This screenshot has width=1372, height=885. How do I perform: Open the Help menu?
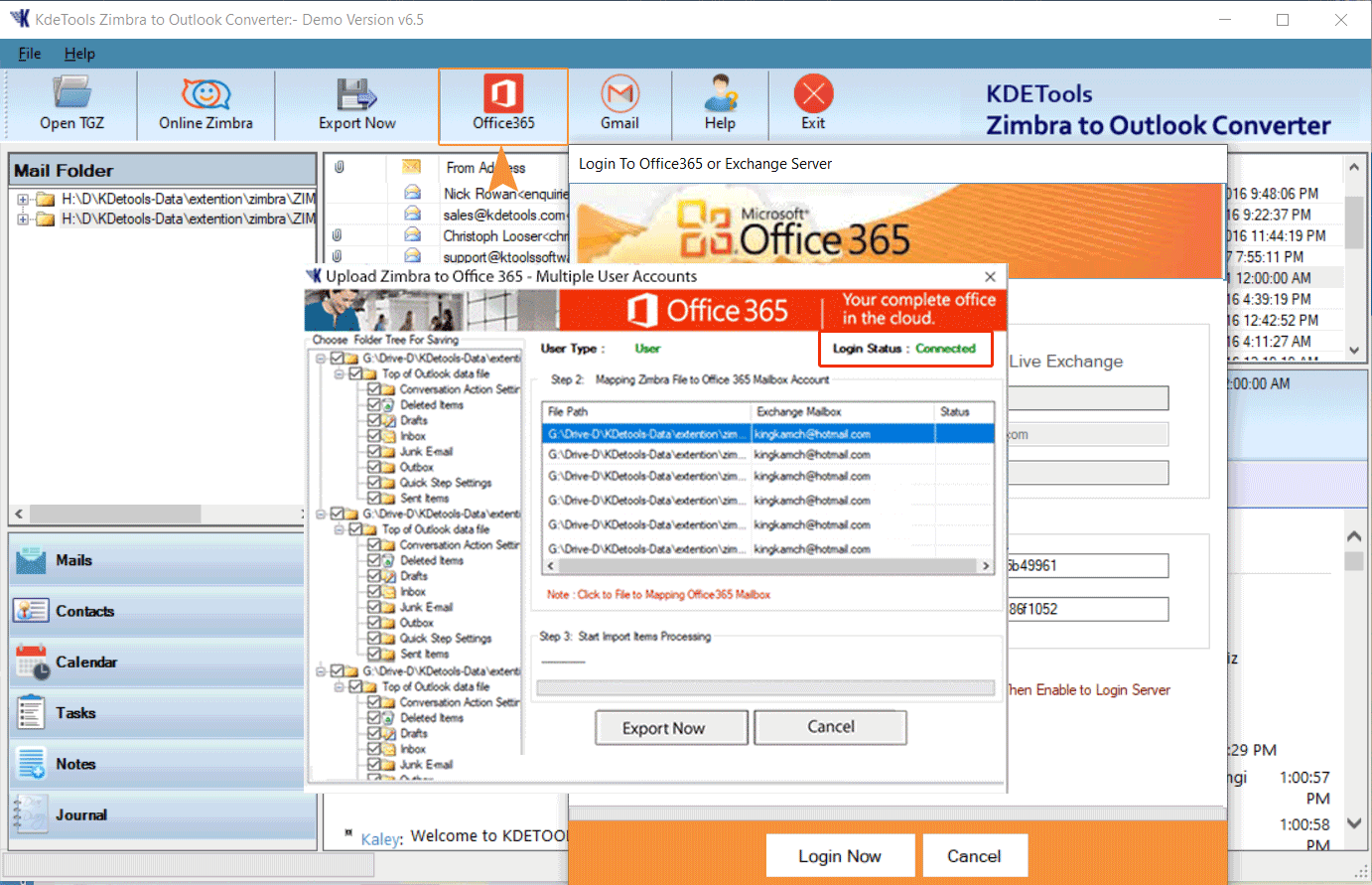79,54
